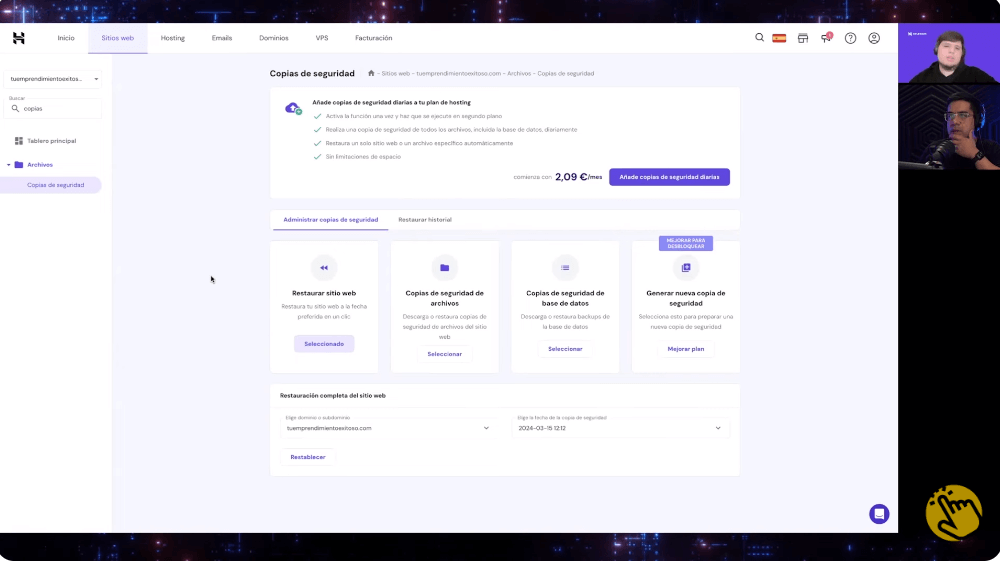Viewport: 1000px width, 561px height.
Task: Open the announcements megaphone icon
Action: (x=827, y=38)
